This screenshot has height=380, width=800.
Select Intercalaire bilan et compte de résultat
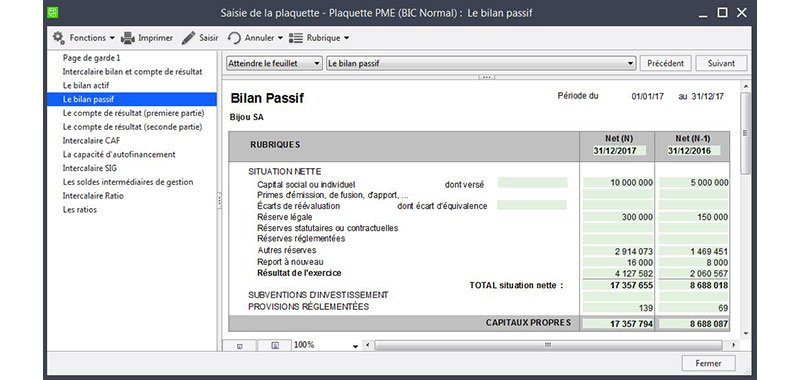(x=132, y=71)
